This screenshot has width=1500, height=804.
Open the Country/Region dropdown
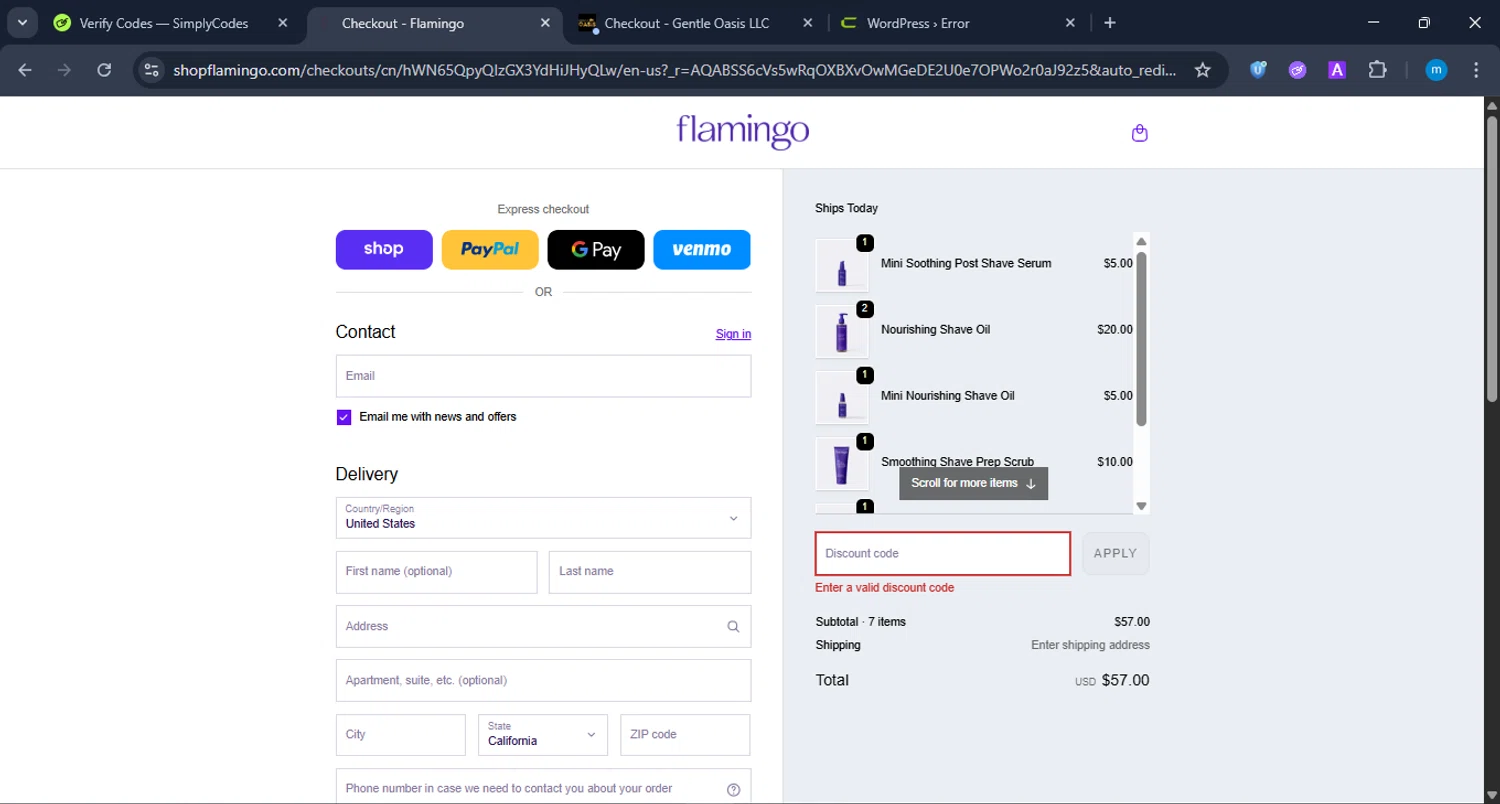pos(543,518)
